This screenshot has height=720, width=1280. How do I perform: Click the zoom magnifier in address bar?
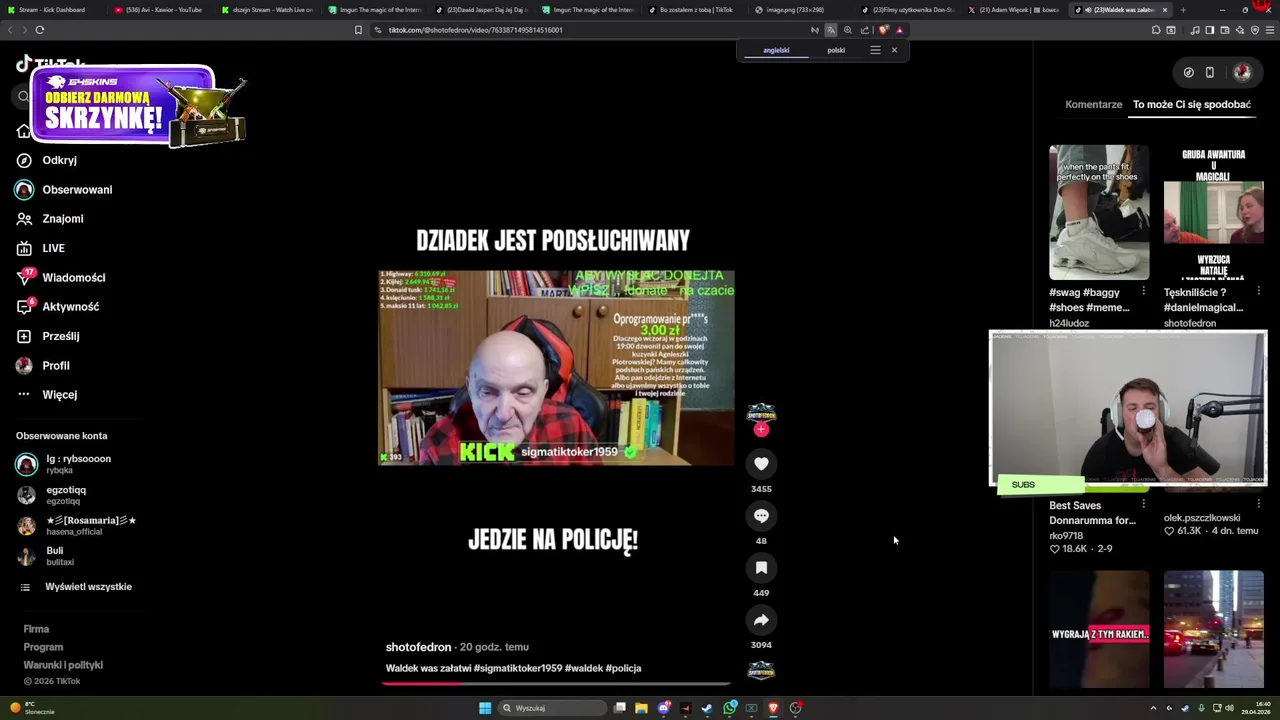tap(848, 30)
